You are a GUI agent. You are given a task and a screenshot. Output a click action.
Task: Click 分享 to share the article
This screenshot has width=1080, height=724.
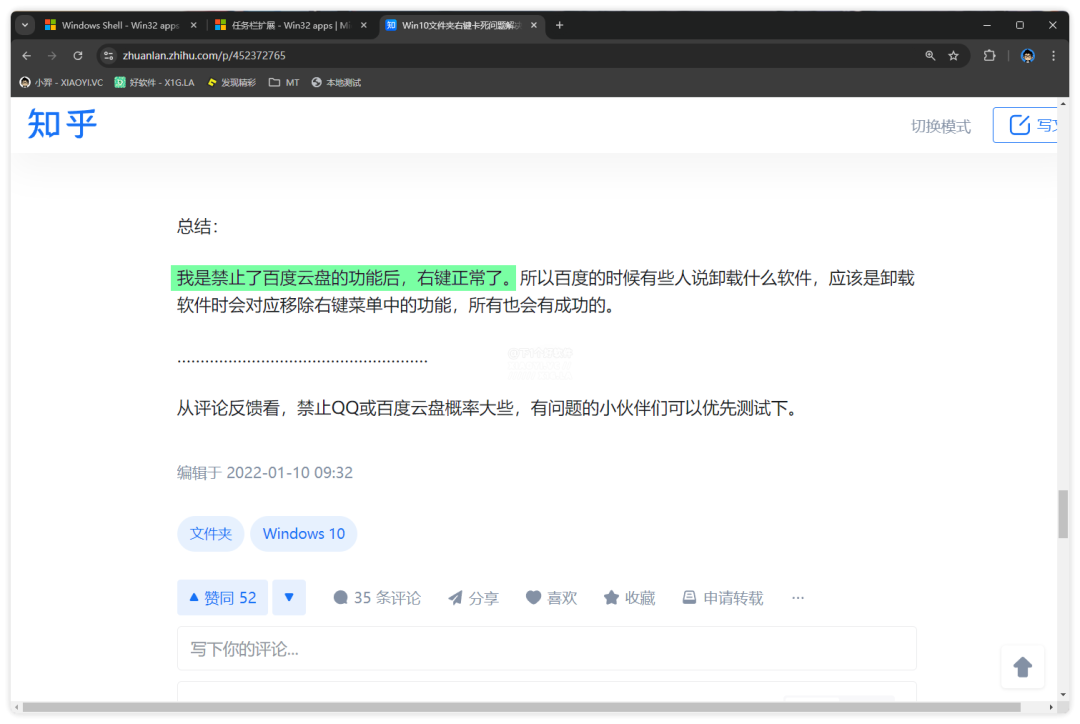[473, 598]
